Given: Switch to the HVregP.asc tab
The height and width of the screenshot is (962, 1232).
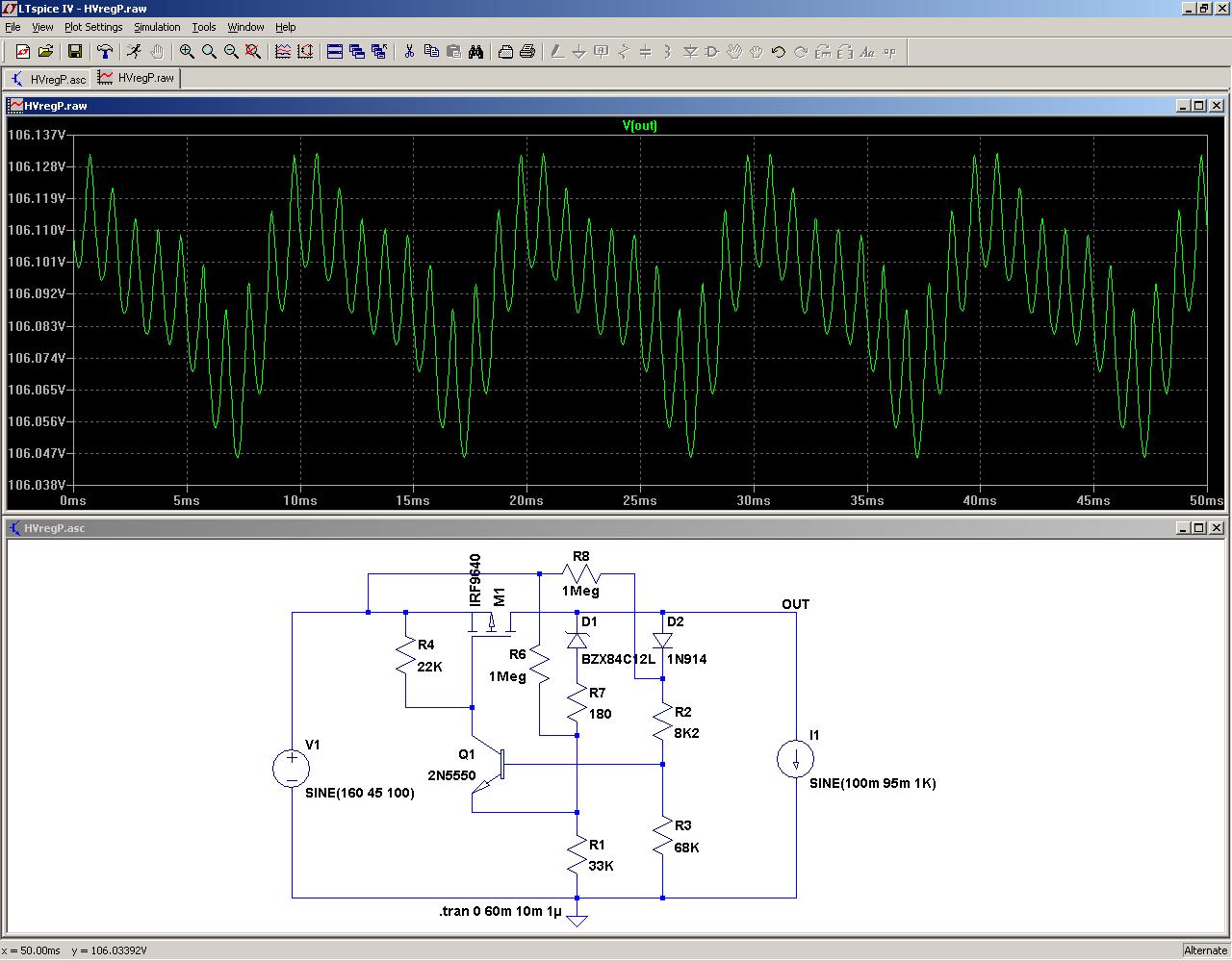Looking at the screenshot, I should [x=48, y=79].
